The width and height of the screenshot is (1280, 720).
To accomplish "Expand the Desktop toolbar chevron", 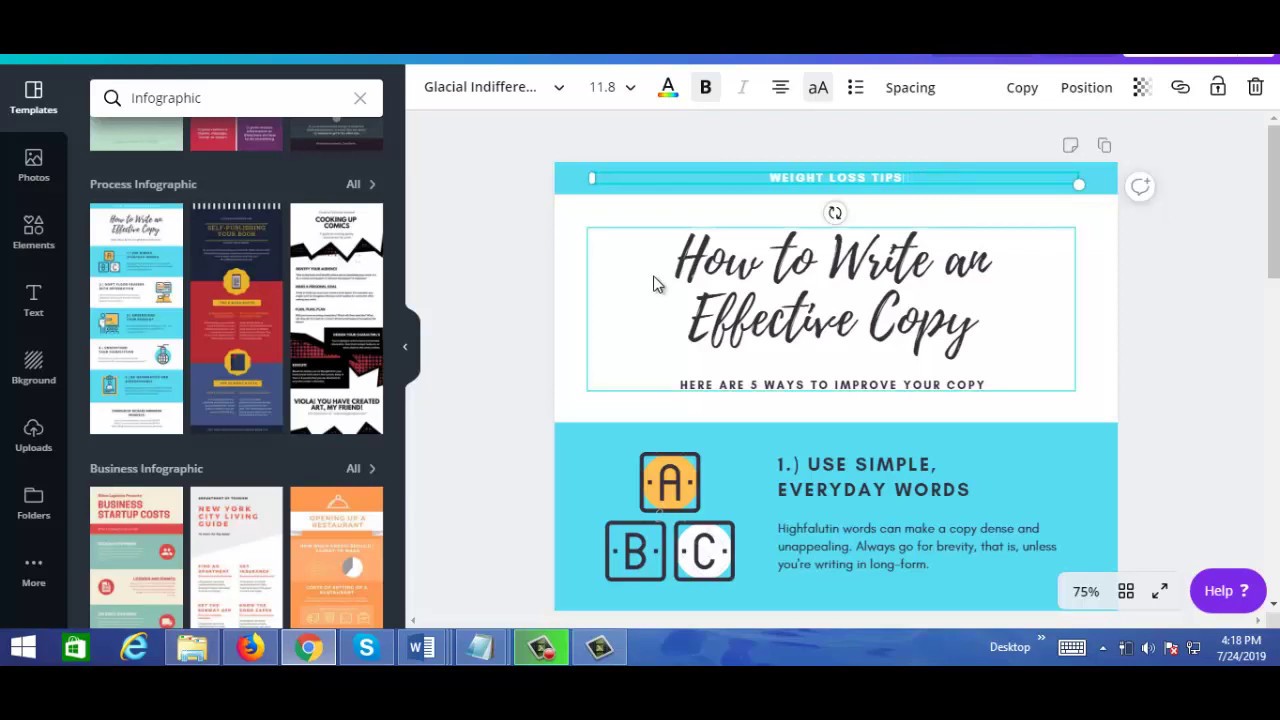I will [1041, 638].
